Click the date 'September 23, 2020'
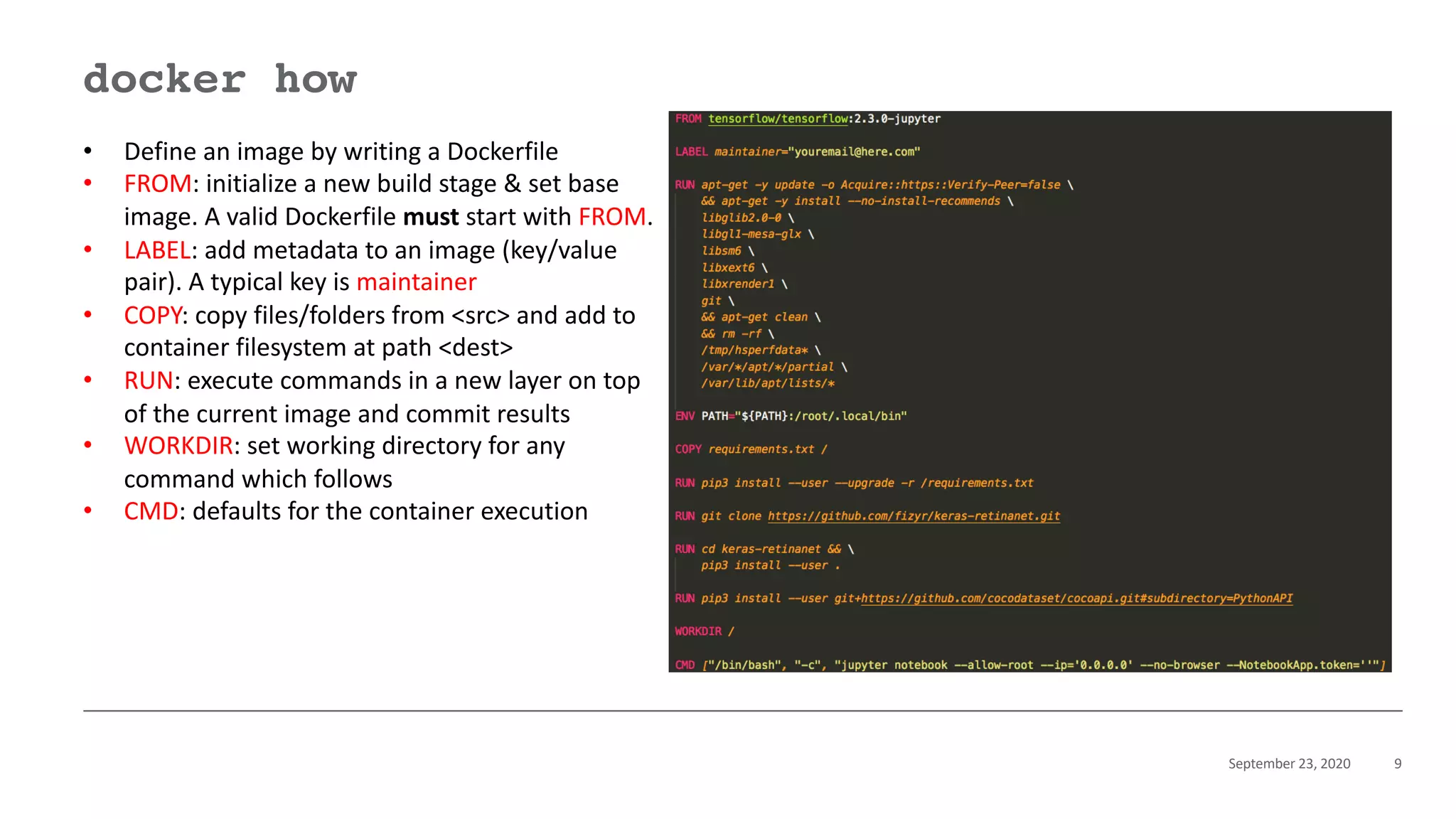The height and width of the screenshot is (819, 1456). tap(1289, 764)
